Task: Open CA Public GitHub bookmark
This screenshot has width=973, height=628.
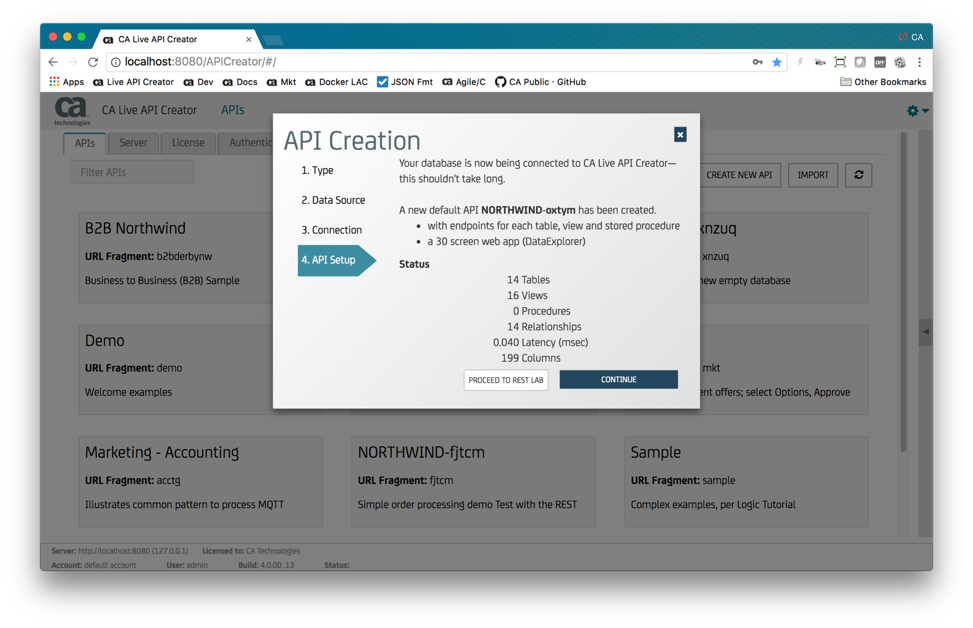Action: pyautogui.click(x=540, y=82)
